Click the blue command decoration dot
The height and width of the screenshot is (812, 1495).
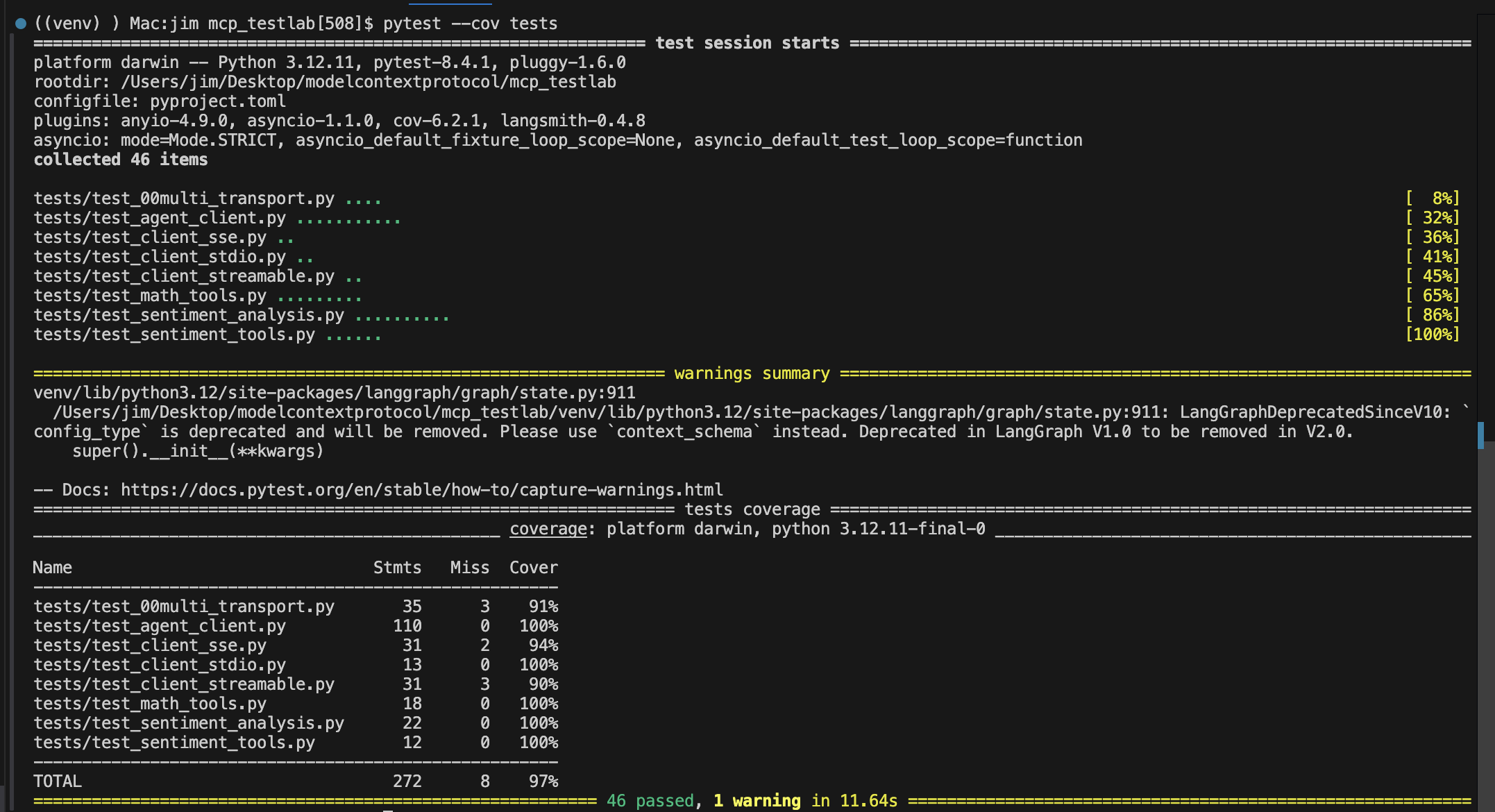pyautogui.click(x=21, y=24)
